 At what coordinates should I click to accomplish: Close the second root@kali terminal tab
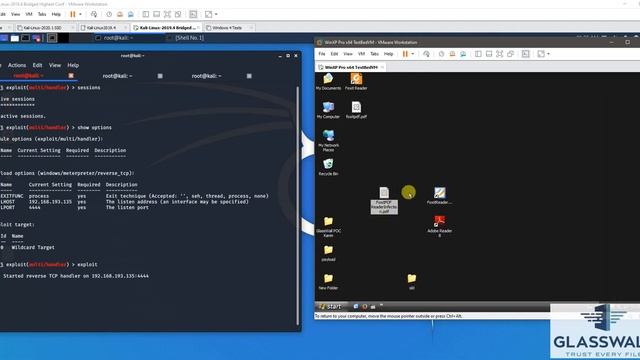click(160, 76)
